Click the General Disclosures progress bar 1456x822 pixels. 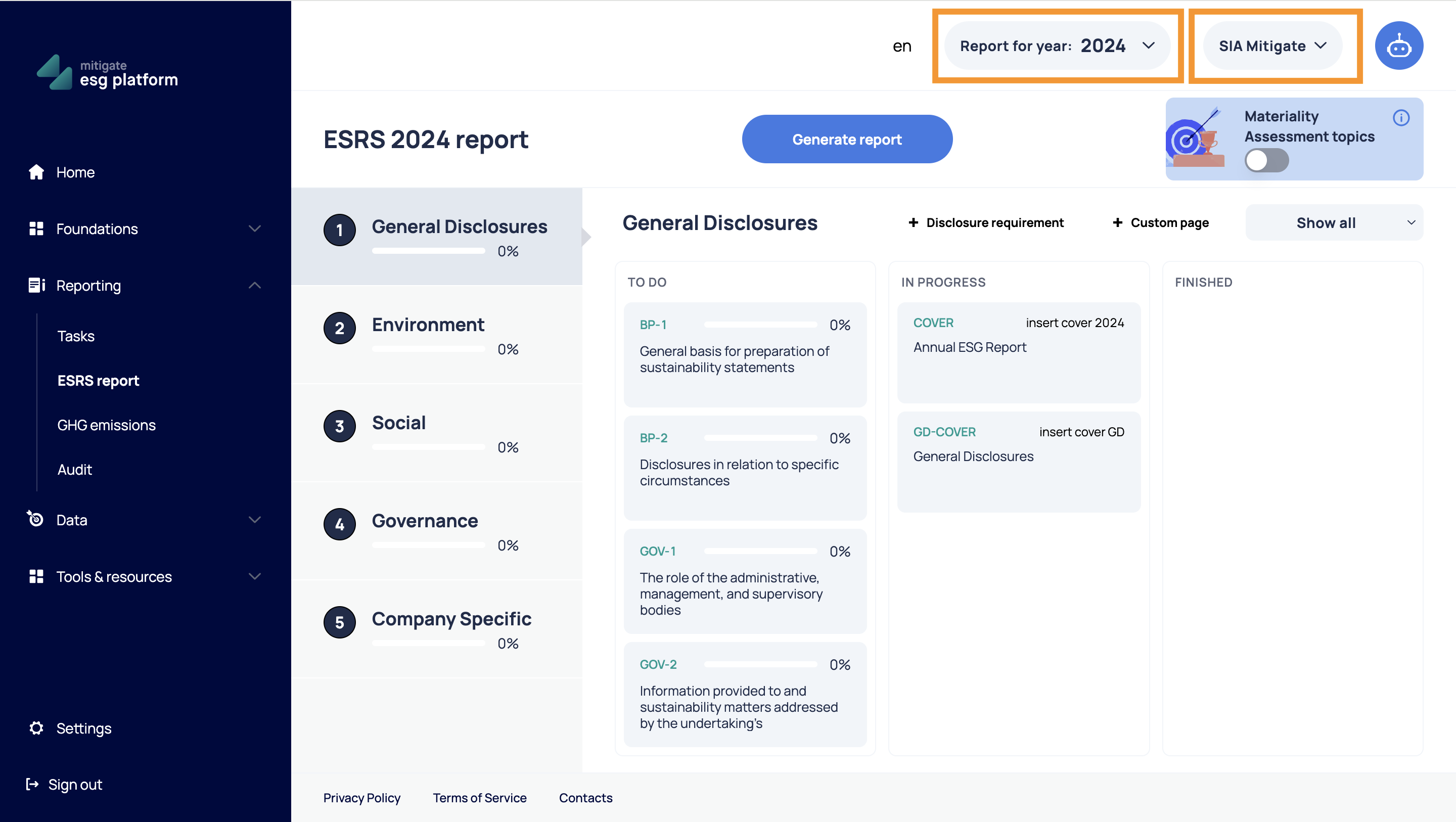tap(428, 251)
